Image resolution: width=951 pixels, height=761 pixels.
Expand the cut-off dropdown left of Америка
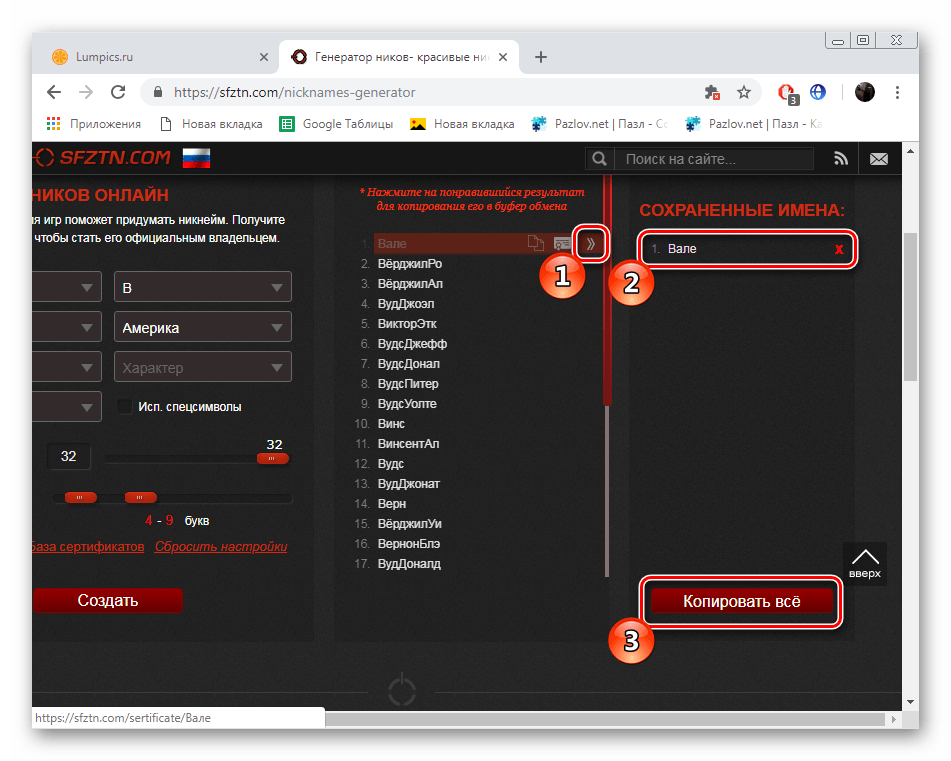(67, 327)
